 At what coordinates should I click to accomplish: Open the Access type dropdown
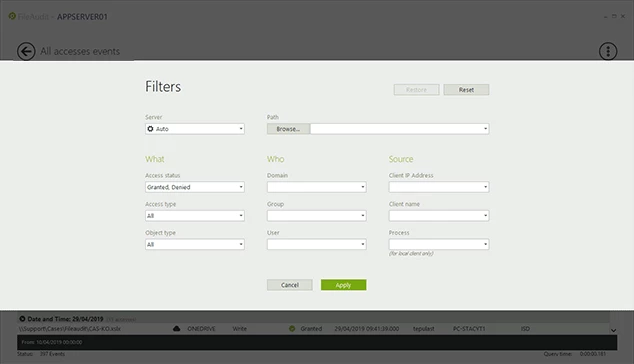[x=195, y=216]
